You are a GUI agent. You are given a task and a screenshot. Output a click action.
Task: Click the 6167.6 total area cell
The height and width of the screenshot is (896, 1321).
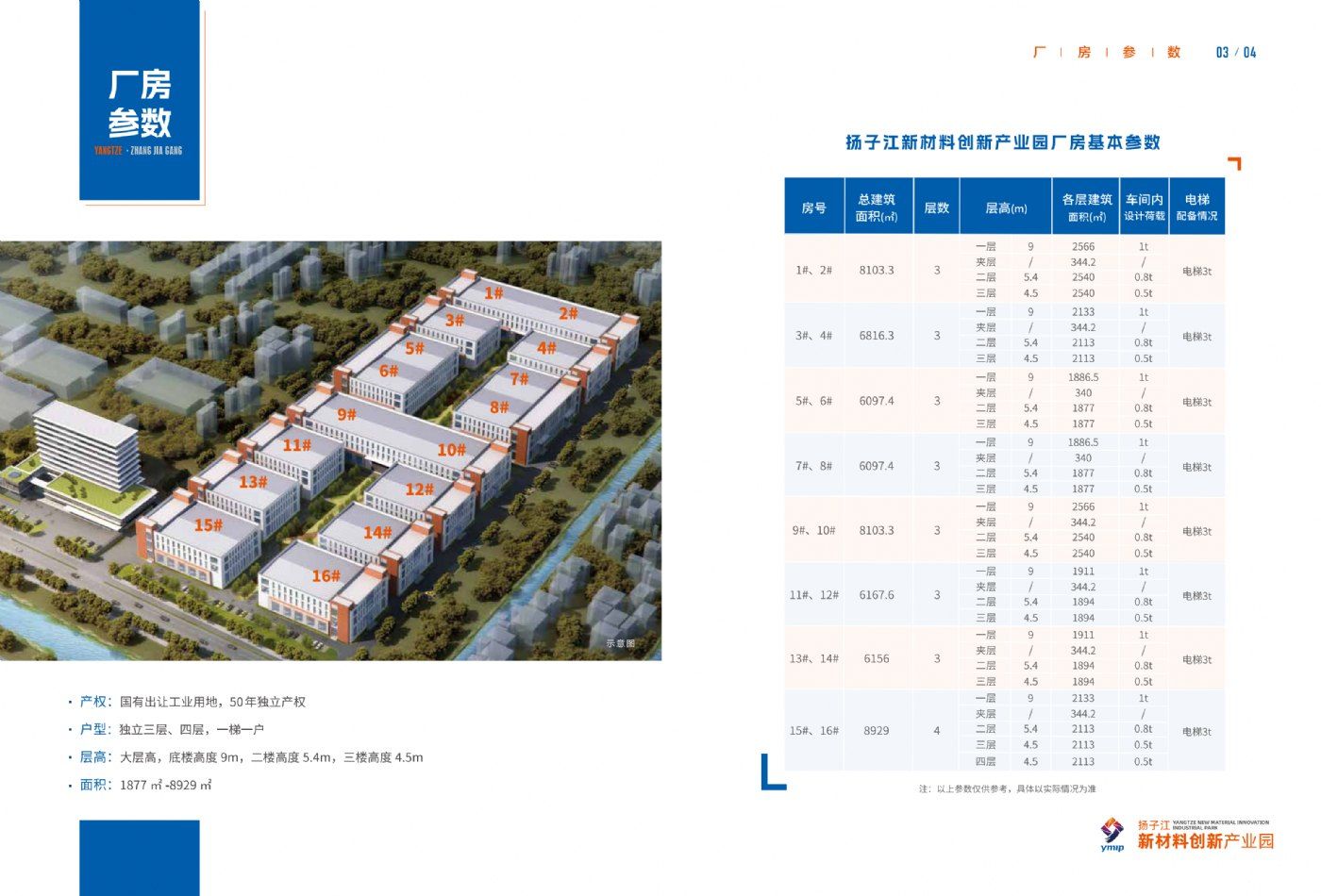pos(877,595)
